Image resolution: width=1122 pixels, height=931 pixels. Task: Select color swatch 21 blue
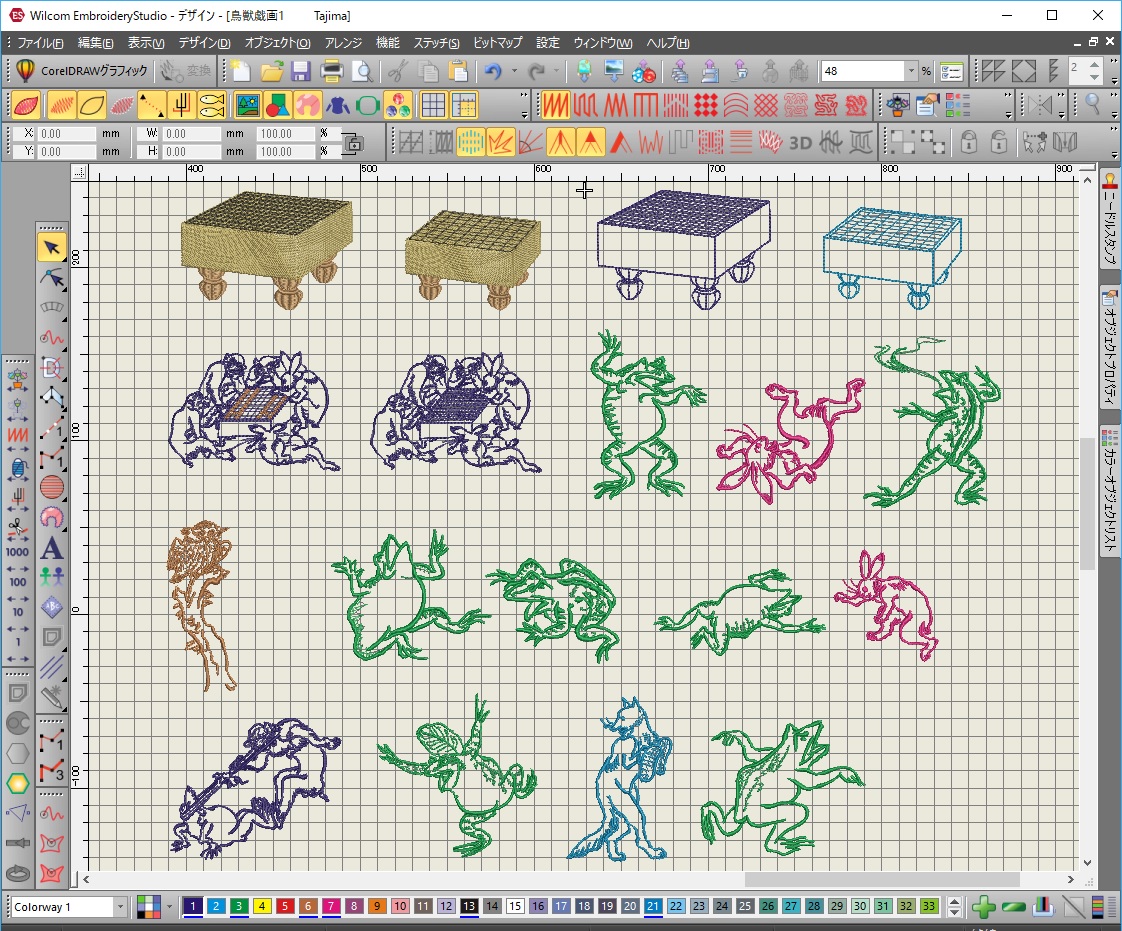(653, 907)
